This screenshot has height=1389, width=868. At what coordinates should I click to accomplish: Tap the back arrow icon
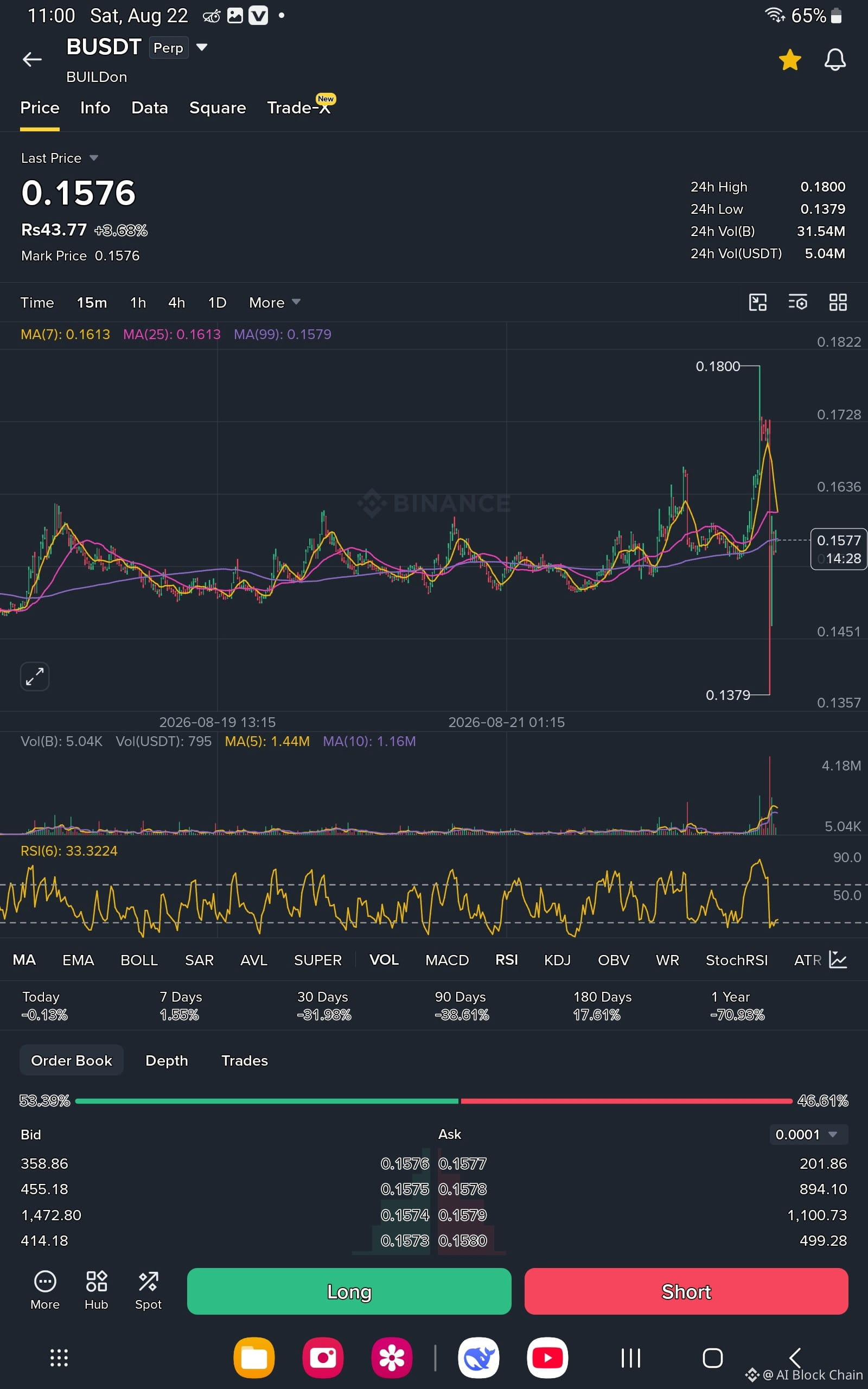(x=32, y=59)
